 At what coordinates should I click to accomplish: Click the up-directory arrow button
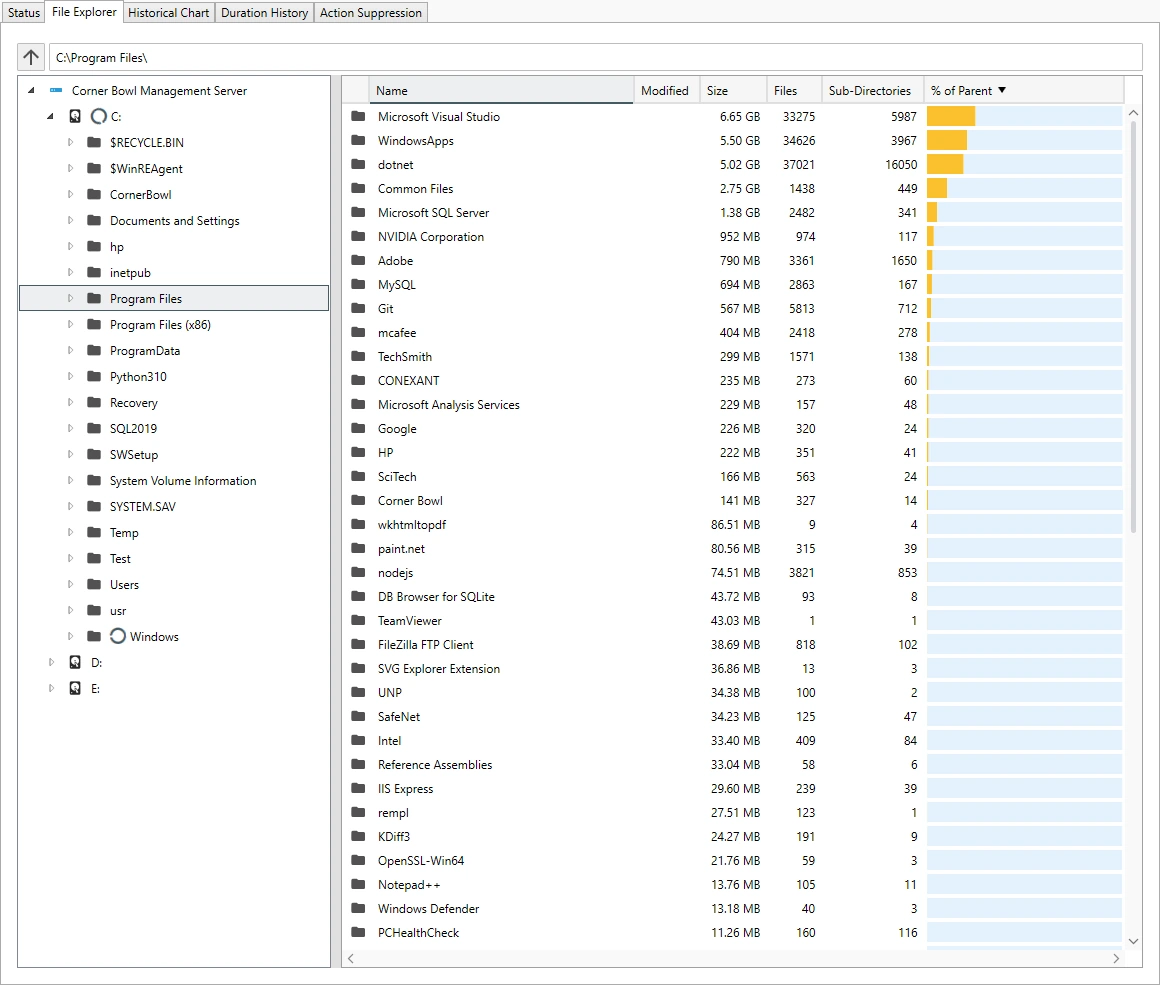point(31,58)
